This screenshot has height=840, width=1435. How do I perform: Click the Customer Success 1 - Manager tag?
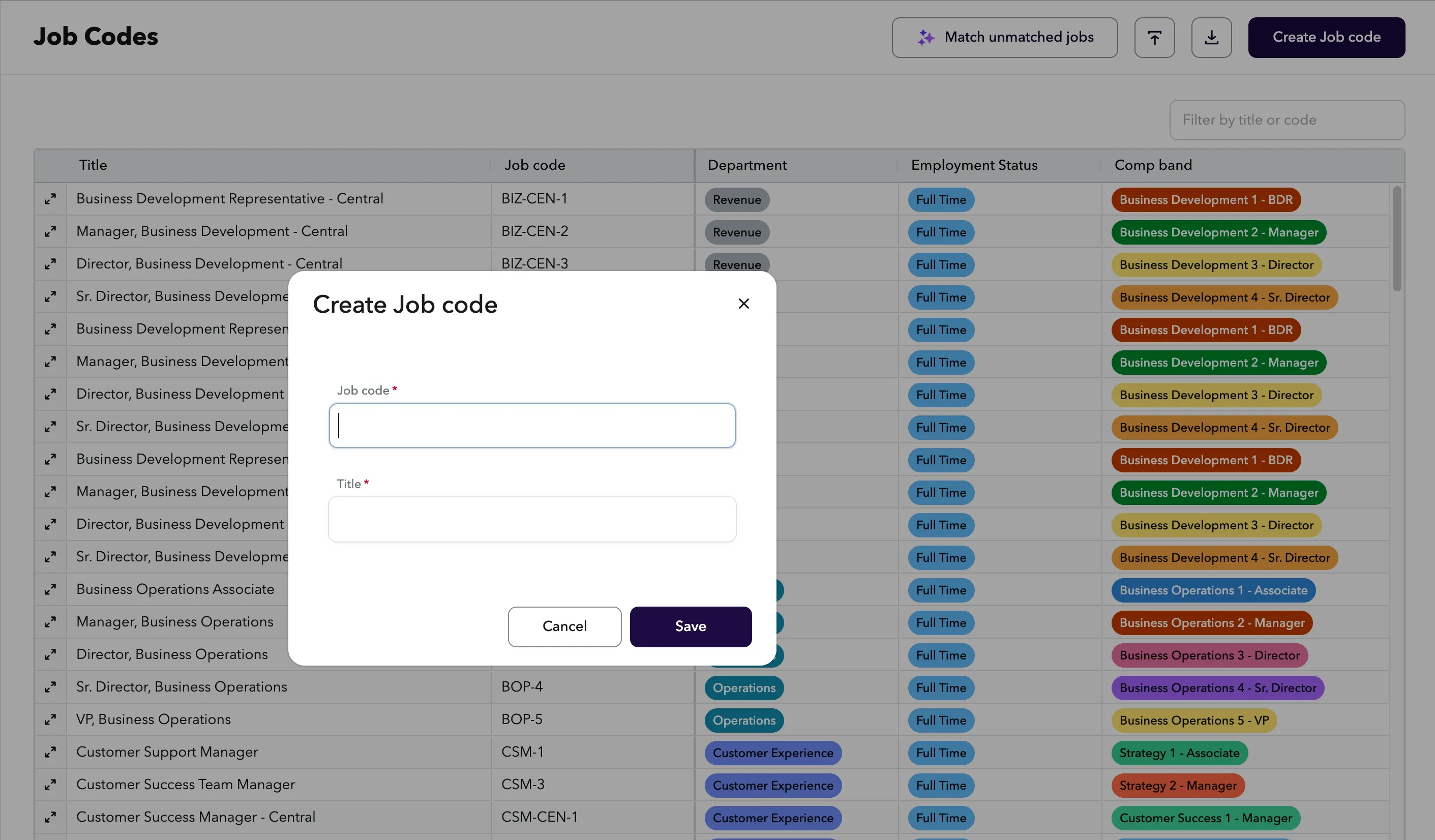pyautogui.click(x=1205, y=818)
